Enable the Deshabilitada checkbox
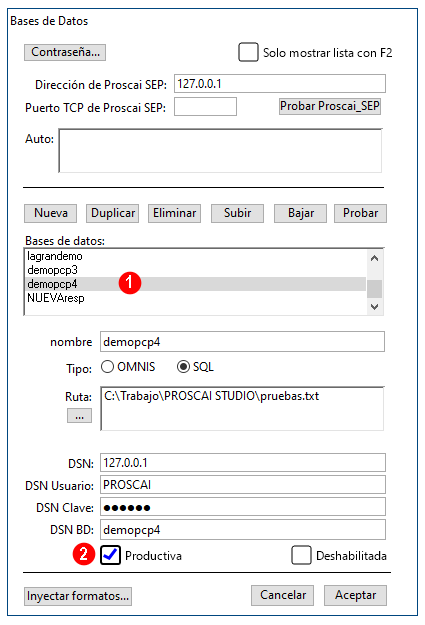The height and width of the screenshot is (625, 425). point(301,555)
